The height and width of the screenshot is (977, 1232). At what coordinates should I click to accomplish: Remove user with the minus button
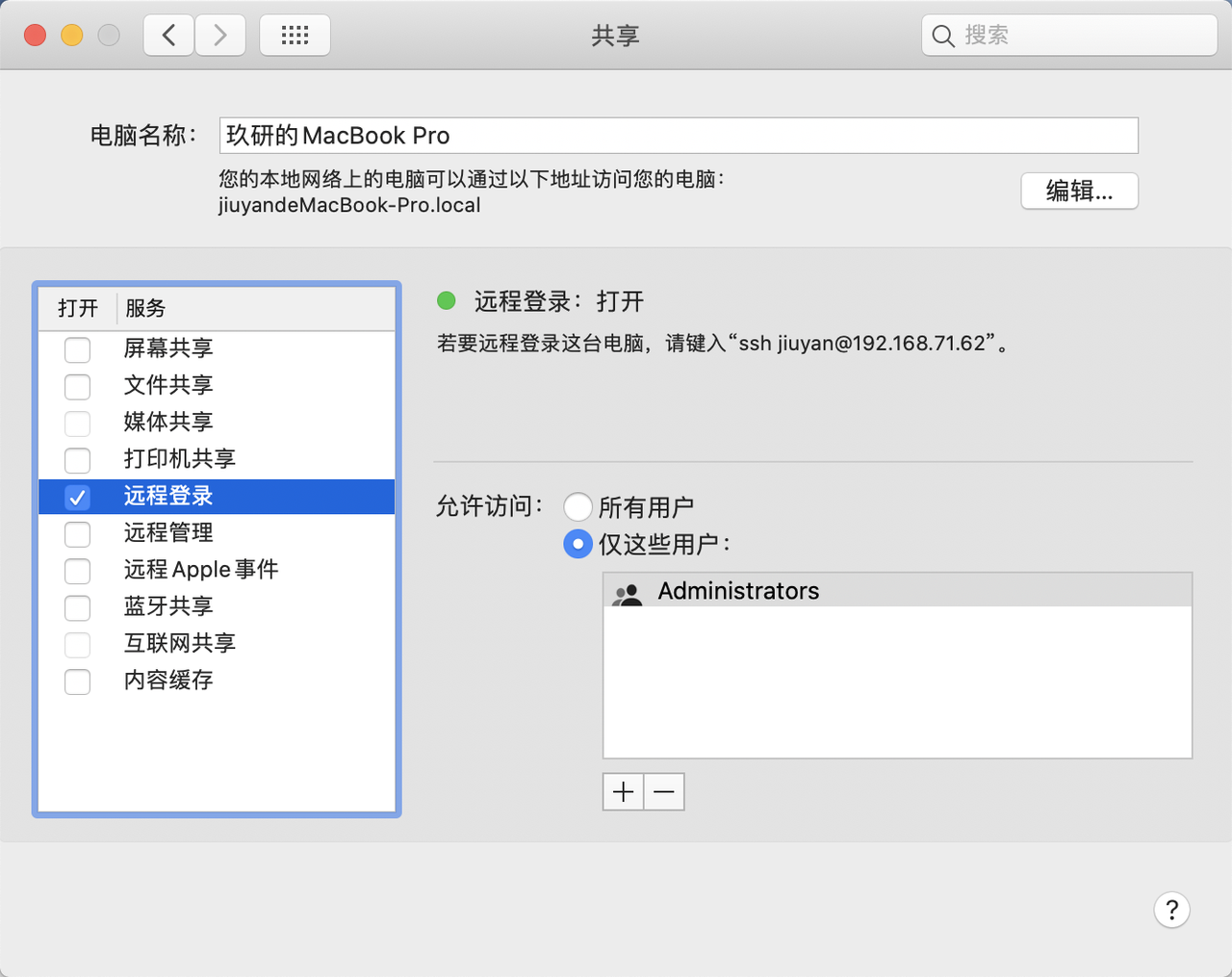point(664,792)
